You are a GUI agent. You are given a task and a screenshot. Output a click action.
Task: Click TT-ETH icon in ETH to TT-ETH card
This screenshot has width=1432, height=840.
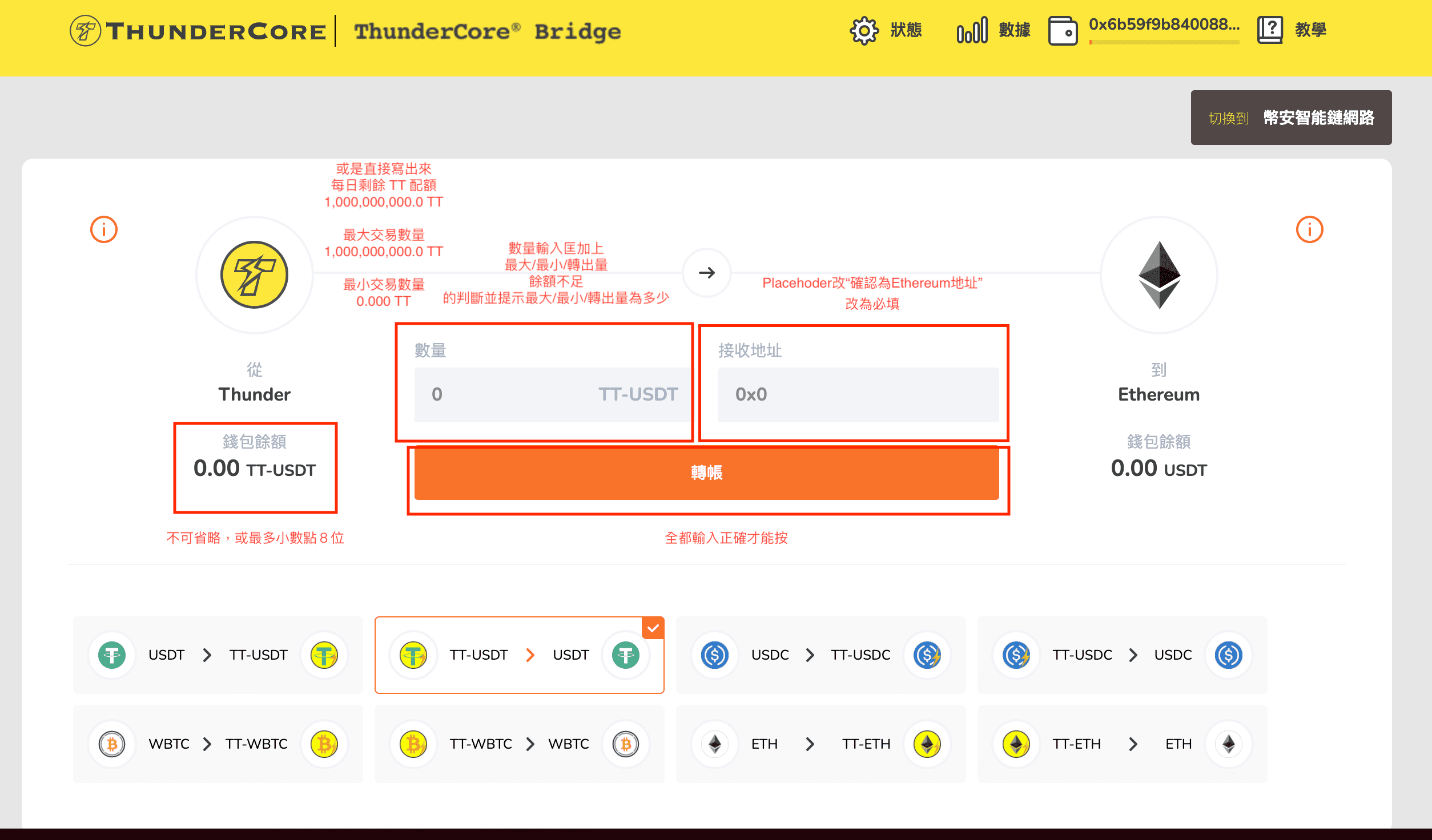point(927,744)
